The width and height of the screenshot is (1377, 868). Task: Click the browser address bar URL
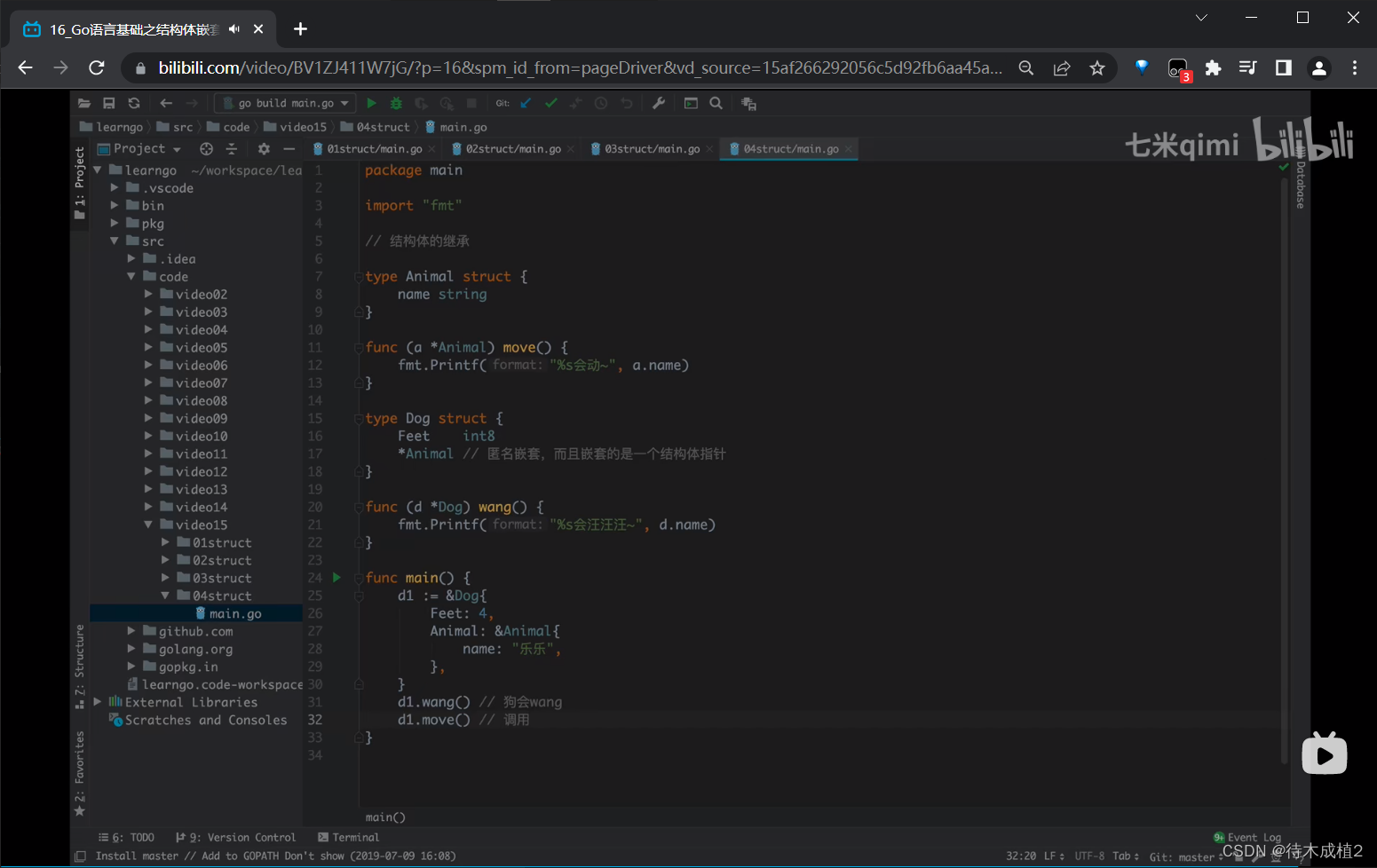coord(580,67)
